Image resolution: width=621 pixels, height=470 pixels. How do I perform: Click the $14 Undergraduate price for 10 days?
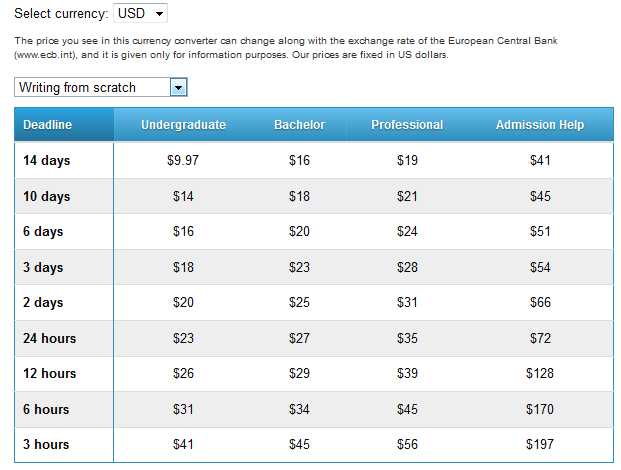(x=183, y=196)
